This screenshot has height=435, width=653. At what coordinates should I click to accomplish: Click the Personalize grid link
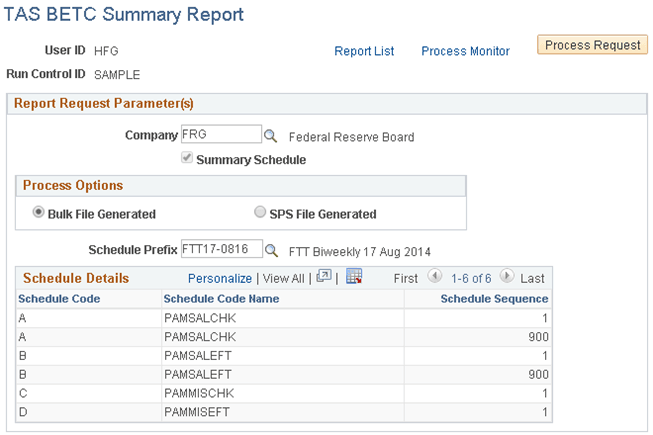click(x=220, y=278)
